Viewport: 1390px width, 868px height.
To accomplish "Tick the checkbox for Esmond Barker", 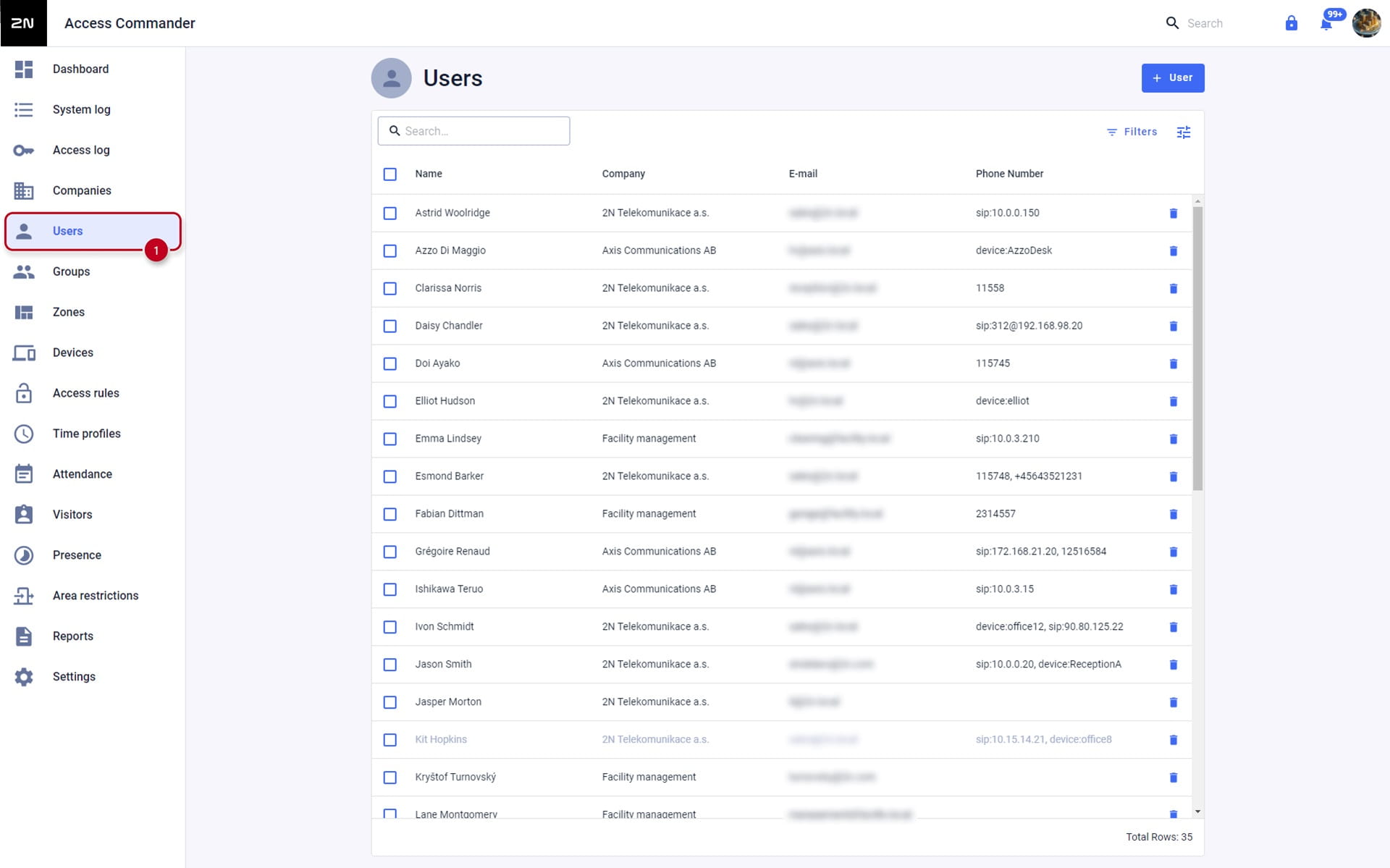I will tap(390, 476).
